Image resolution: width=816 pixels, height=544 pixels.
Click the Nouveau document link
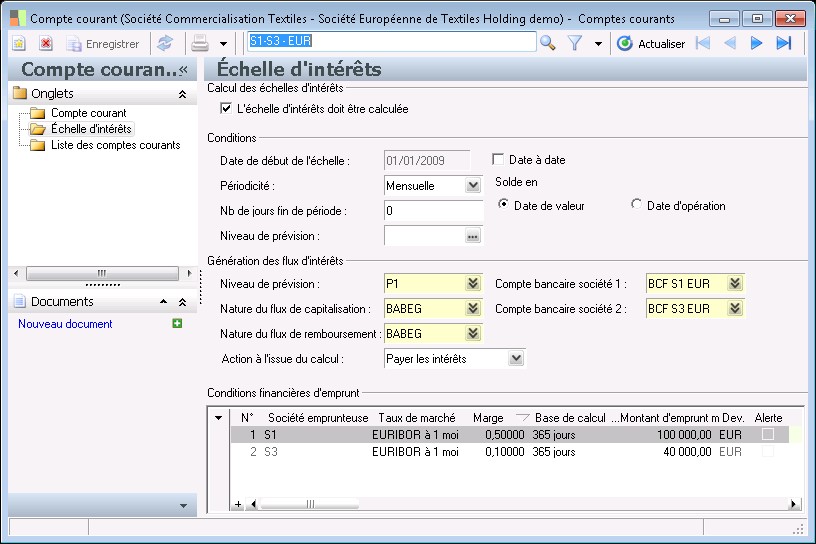65,324
